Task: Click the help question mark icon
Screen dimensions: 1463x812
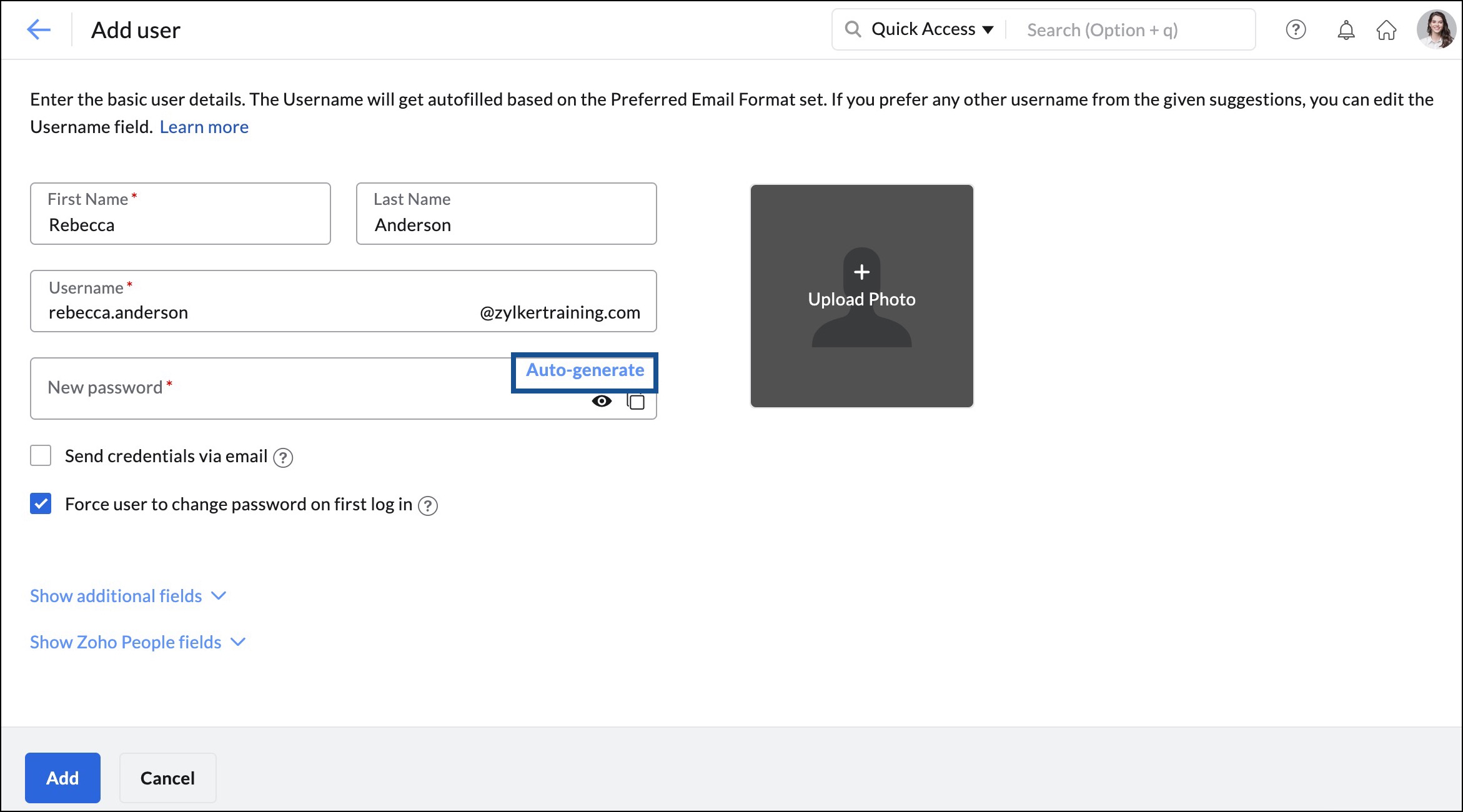Action: tap(1296, 29)
